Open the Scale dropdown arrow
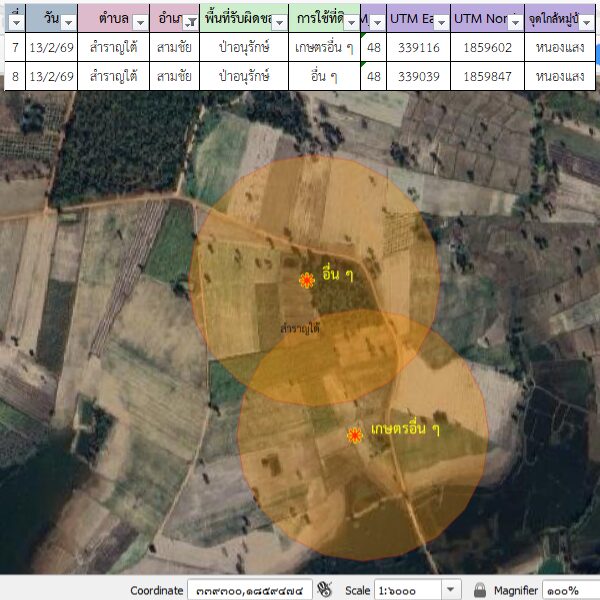Screen dimensions: 600x600 tap(450, 590)
